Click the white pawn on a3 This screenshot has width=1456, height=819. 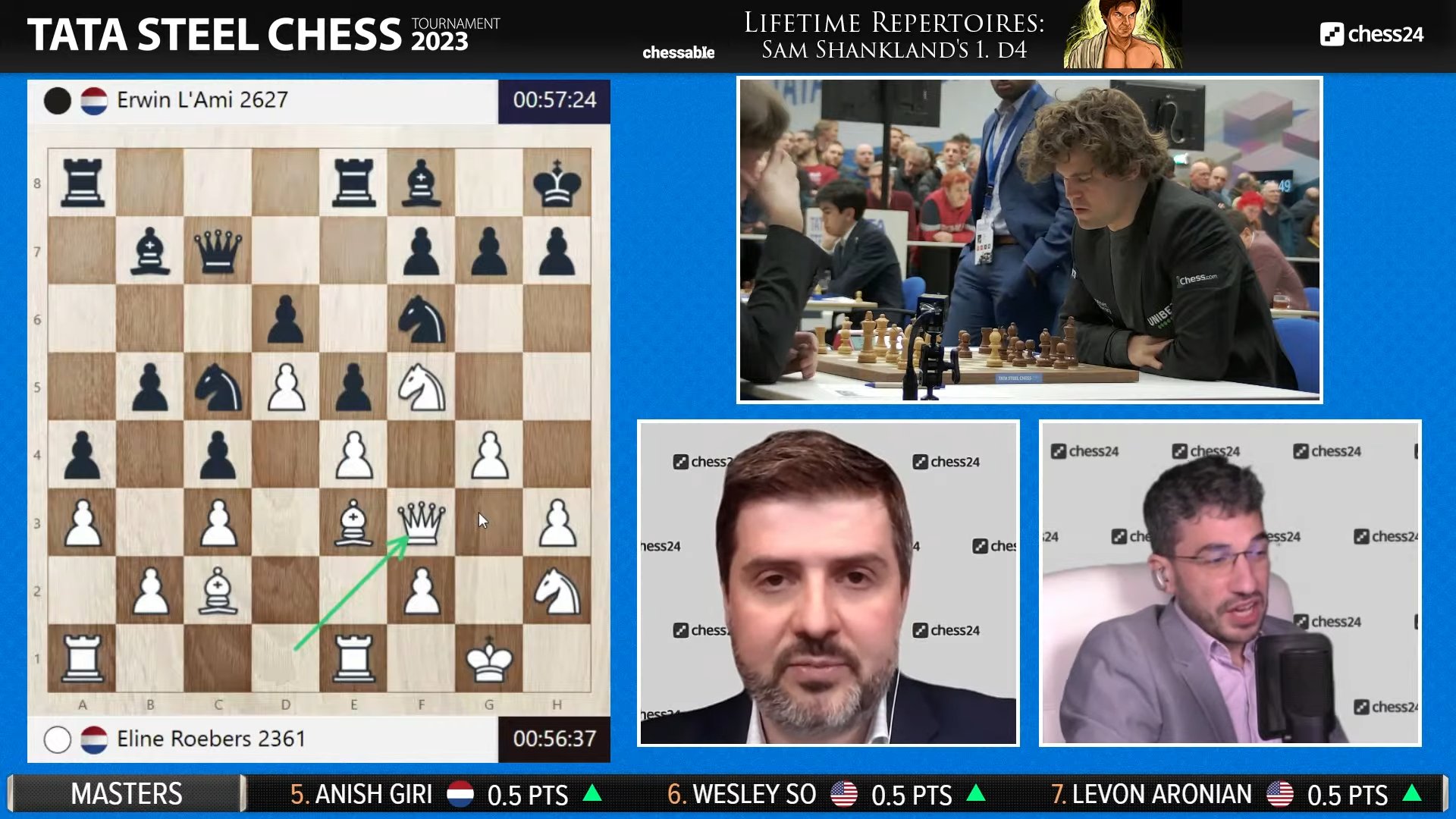point(82,522)
